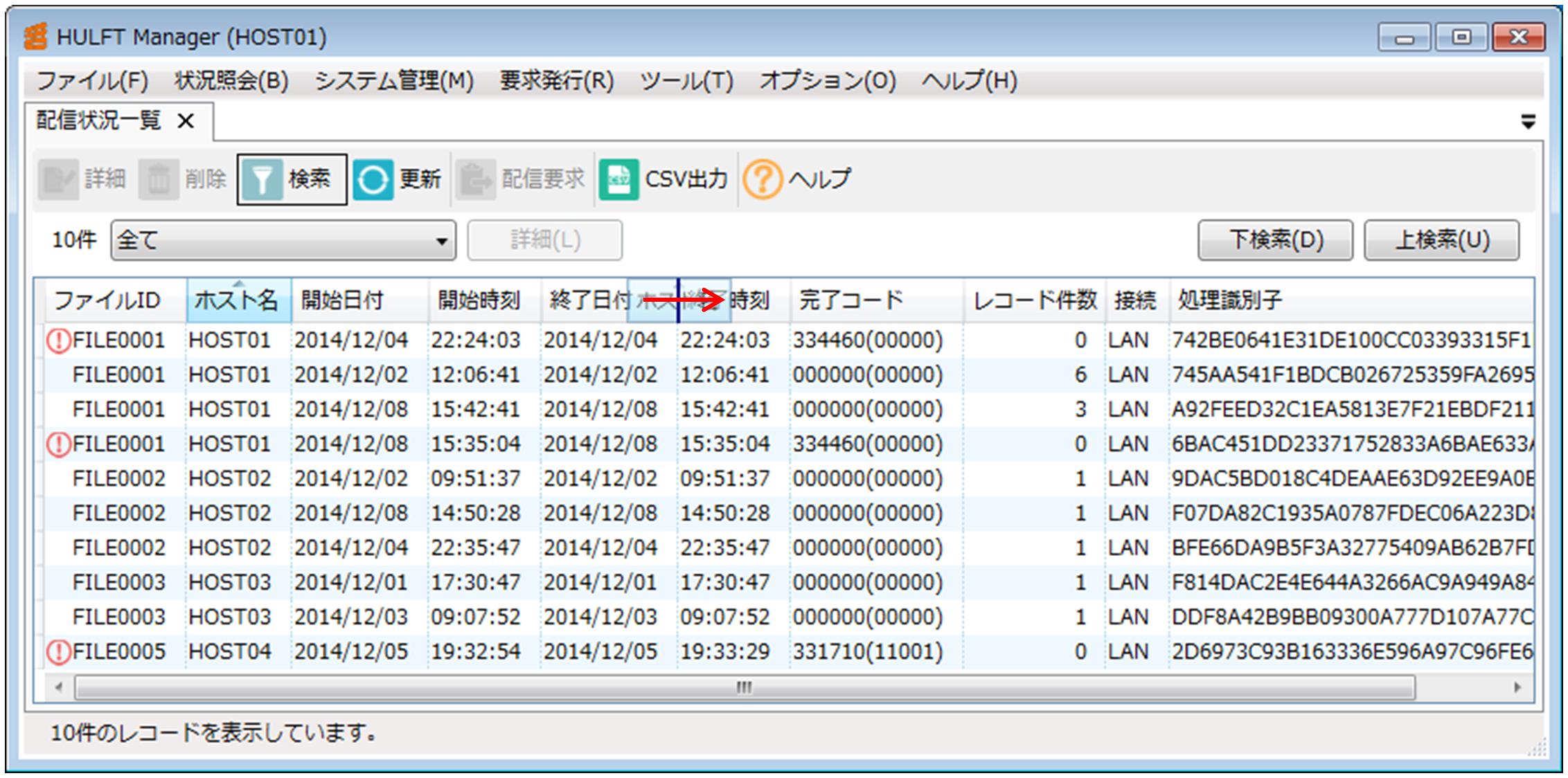This screenshot has height=778, width=1568.
Task: Open the ヘルプ(H) menu
Action: tap(969, 81)
